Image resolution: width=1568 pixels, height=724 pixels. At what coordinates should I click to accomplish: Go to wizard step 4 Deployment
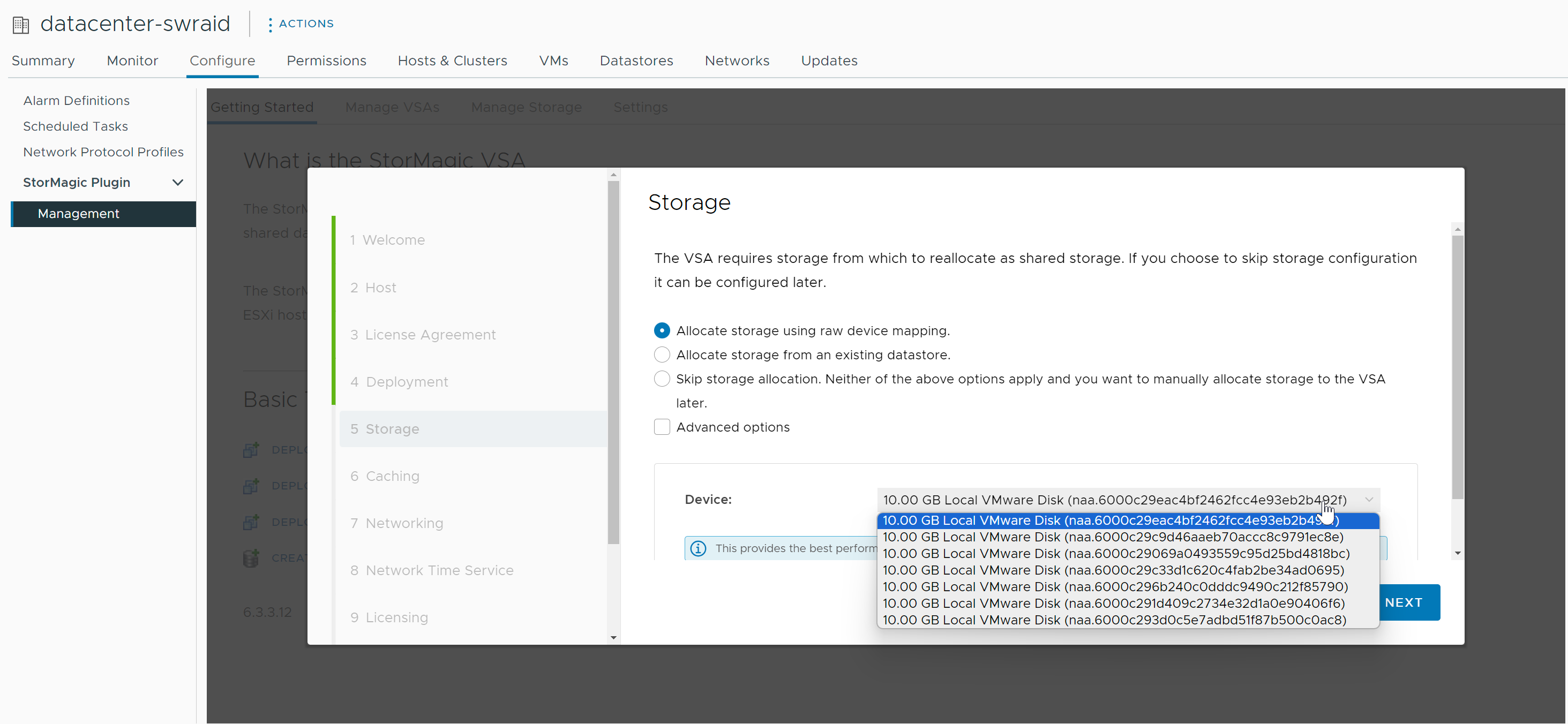point(399,381)
